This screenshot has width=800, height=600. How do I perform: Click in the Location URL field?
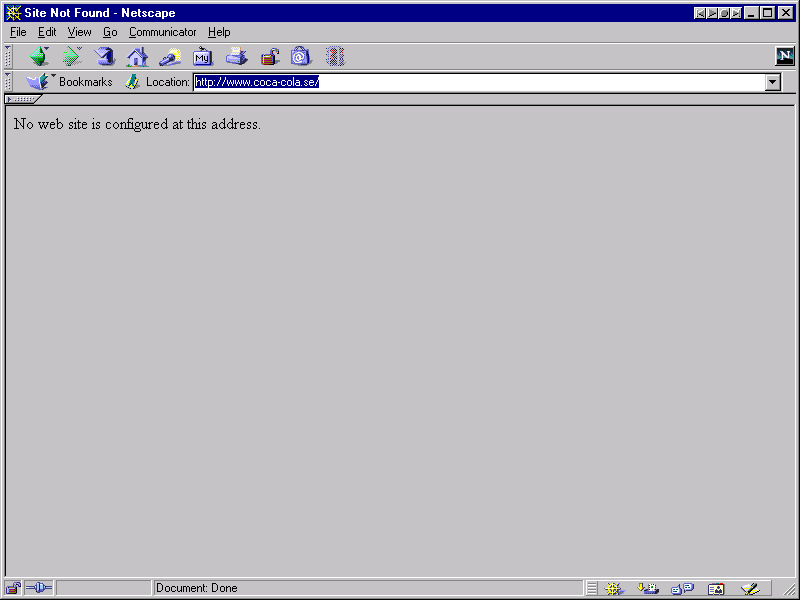click(479, 82)
